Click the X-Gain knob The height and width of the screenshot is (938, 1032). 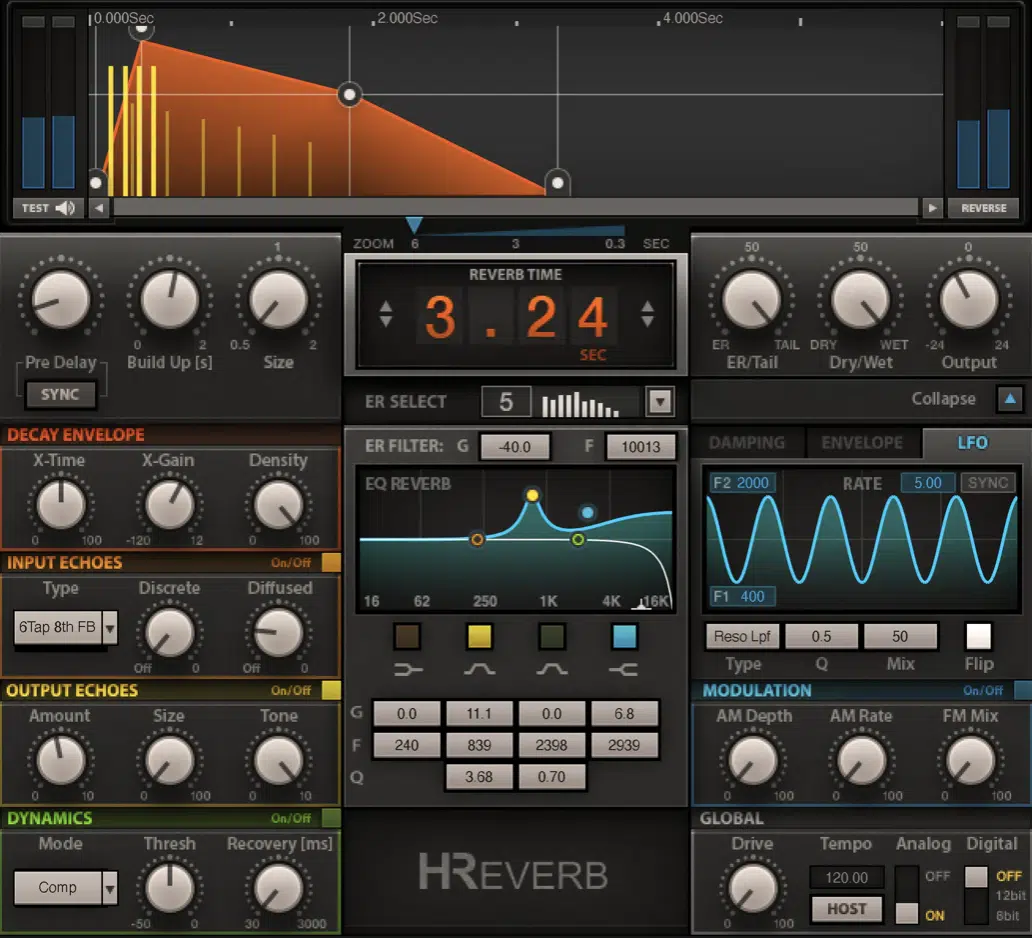(170, 505)
